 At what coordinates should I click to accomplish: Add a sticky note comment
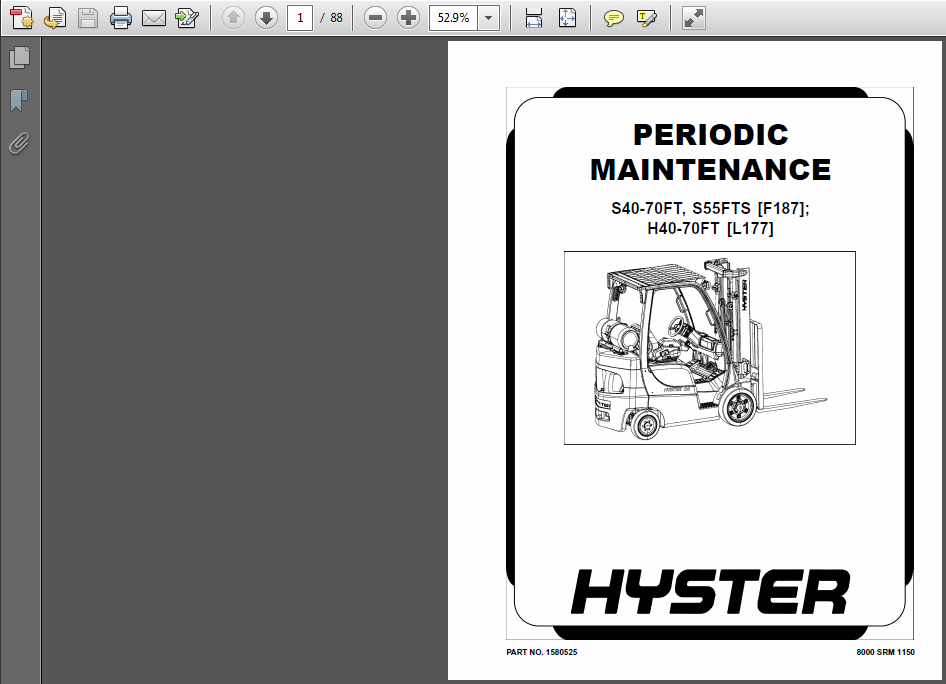coord(614,18)
